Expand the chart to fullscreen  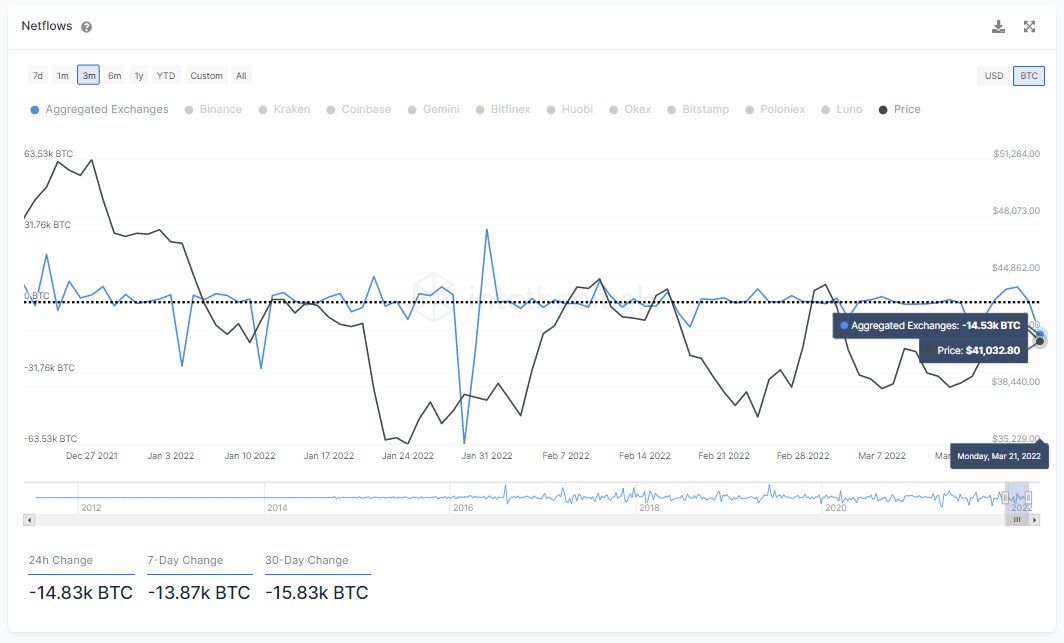coord(1029,26)
